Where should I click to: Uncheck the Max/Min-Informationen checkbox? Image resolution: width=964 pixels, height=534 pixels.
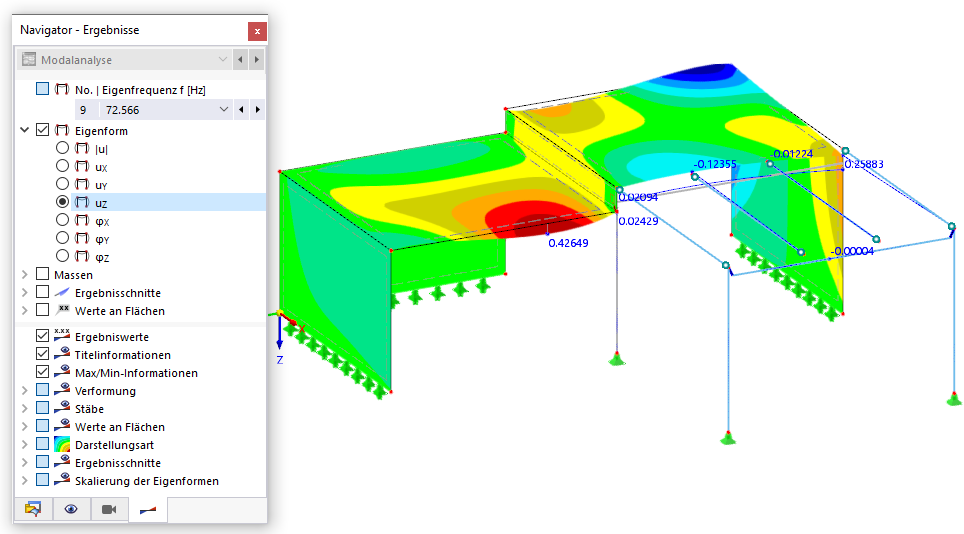pos(42,371)
